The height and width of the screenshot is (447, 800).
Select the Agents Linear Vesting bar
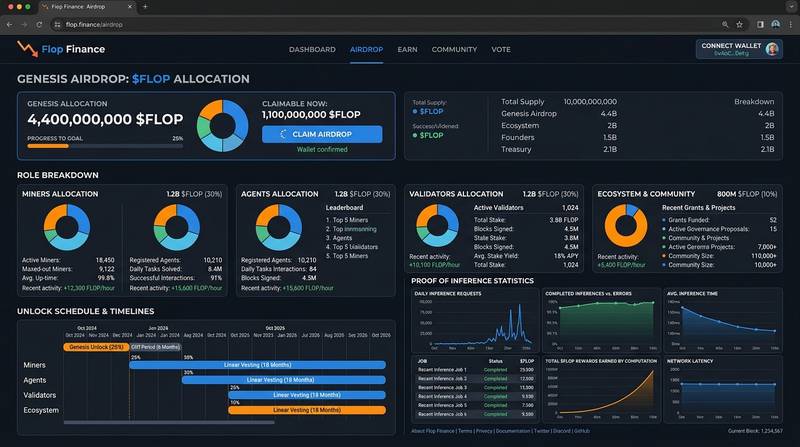pyautogui.click(x=284, y=380)
